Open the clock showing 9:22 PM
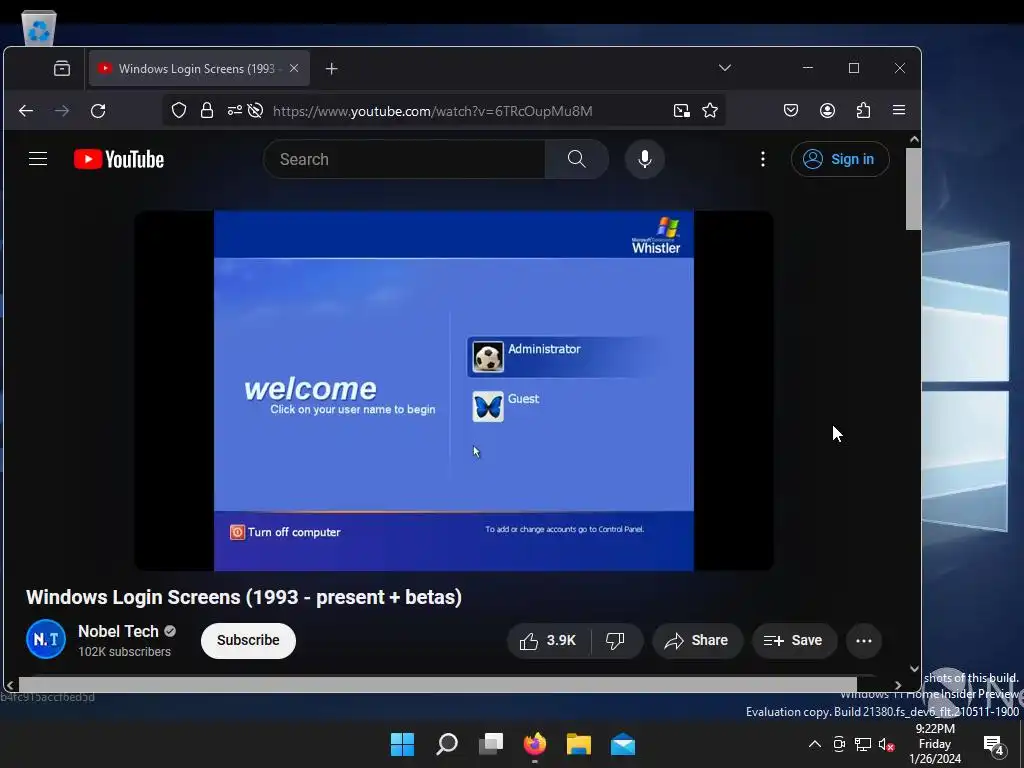 (935, 744)
